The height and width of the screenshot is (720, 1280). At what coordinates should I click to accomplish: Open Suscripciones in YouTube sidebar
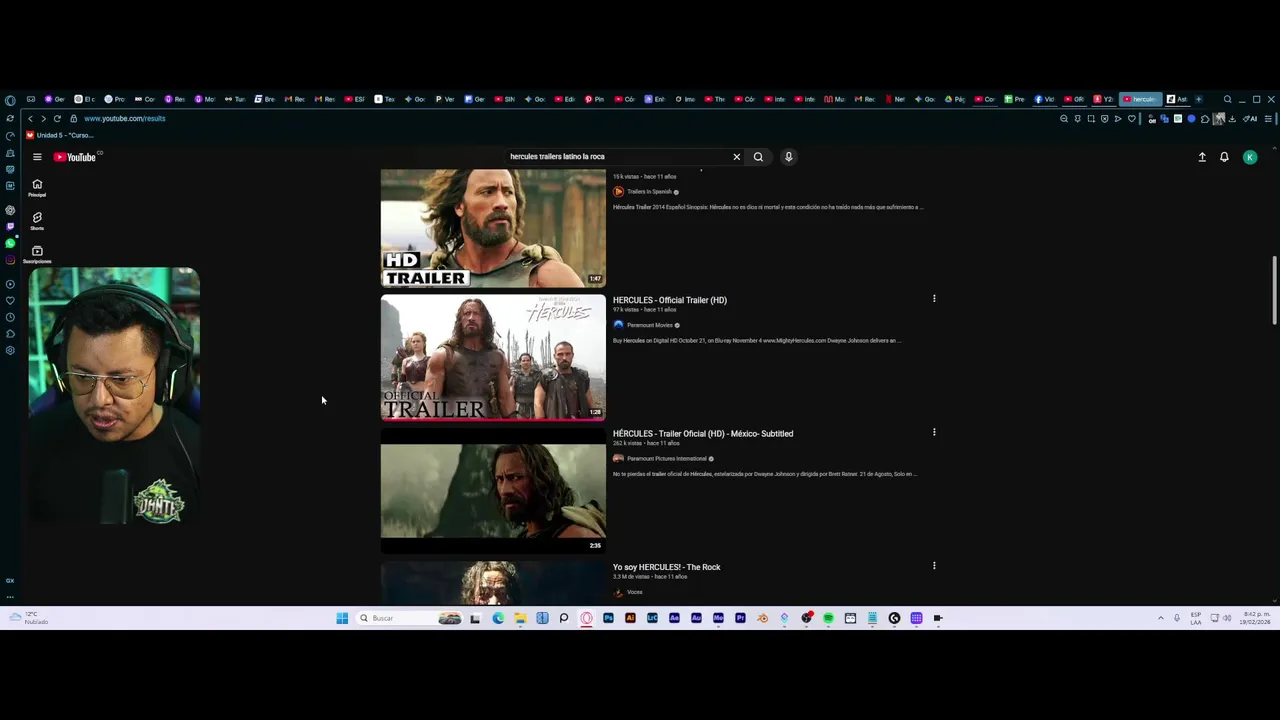[37, 254]
